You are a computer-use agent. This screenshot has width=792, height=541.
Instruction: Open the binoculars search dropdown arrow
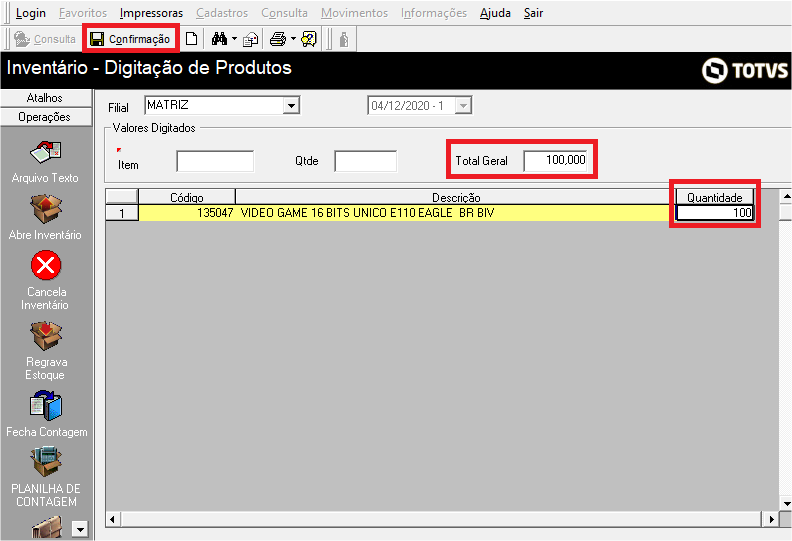[x=234, y=39]
